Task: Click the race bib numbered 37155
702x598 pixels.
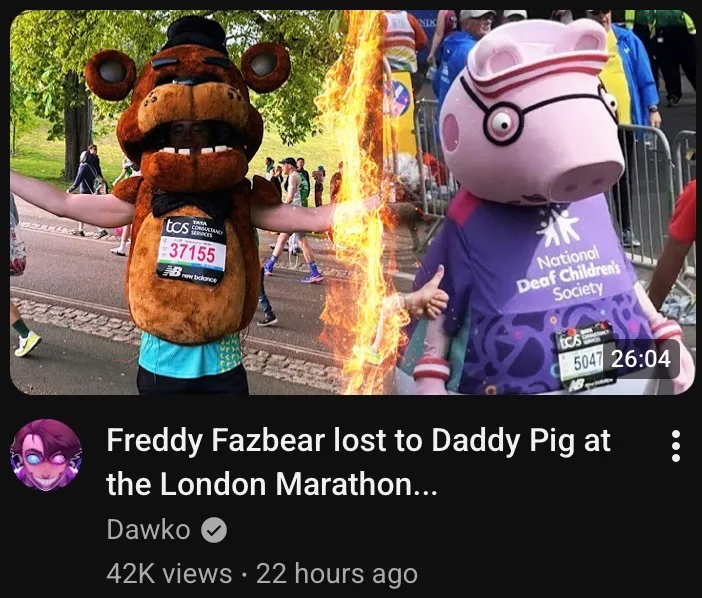Action: coord(192,251)
